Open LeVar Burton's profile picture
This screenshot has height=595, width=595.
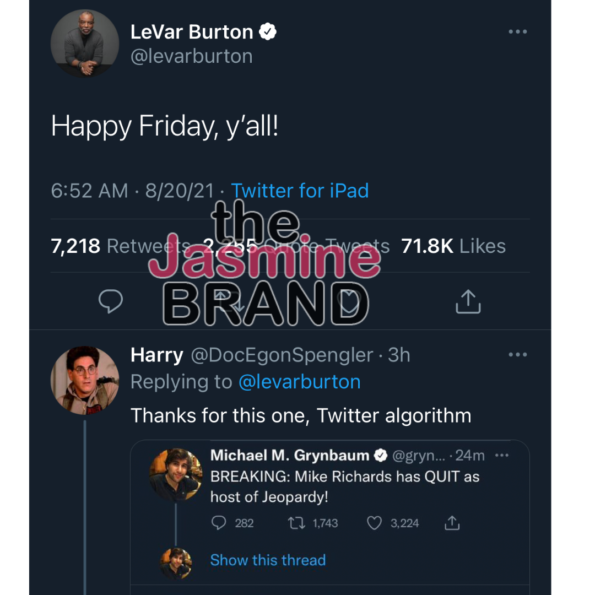(85, 44)
